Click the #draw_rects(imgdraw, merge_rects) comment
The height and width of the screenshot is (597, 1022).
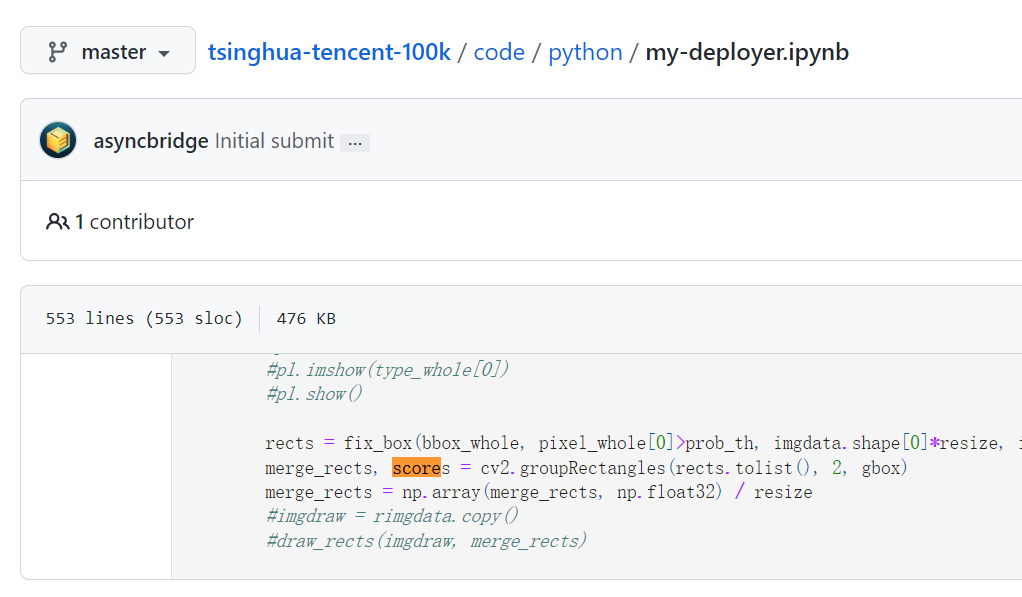click(426, 541)
